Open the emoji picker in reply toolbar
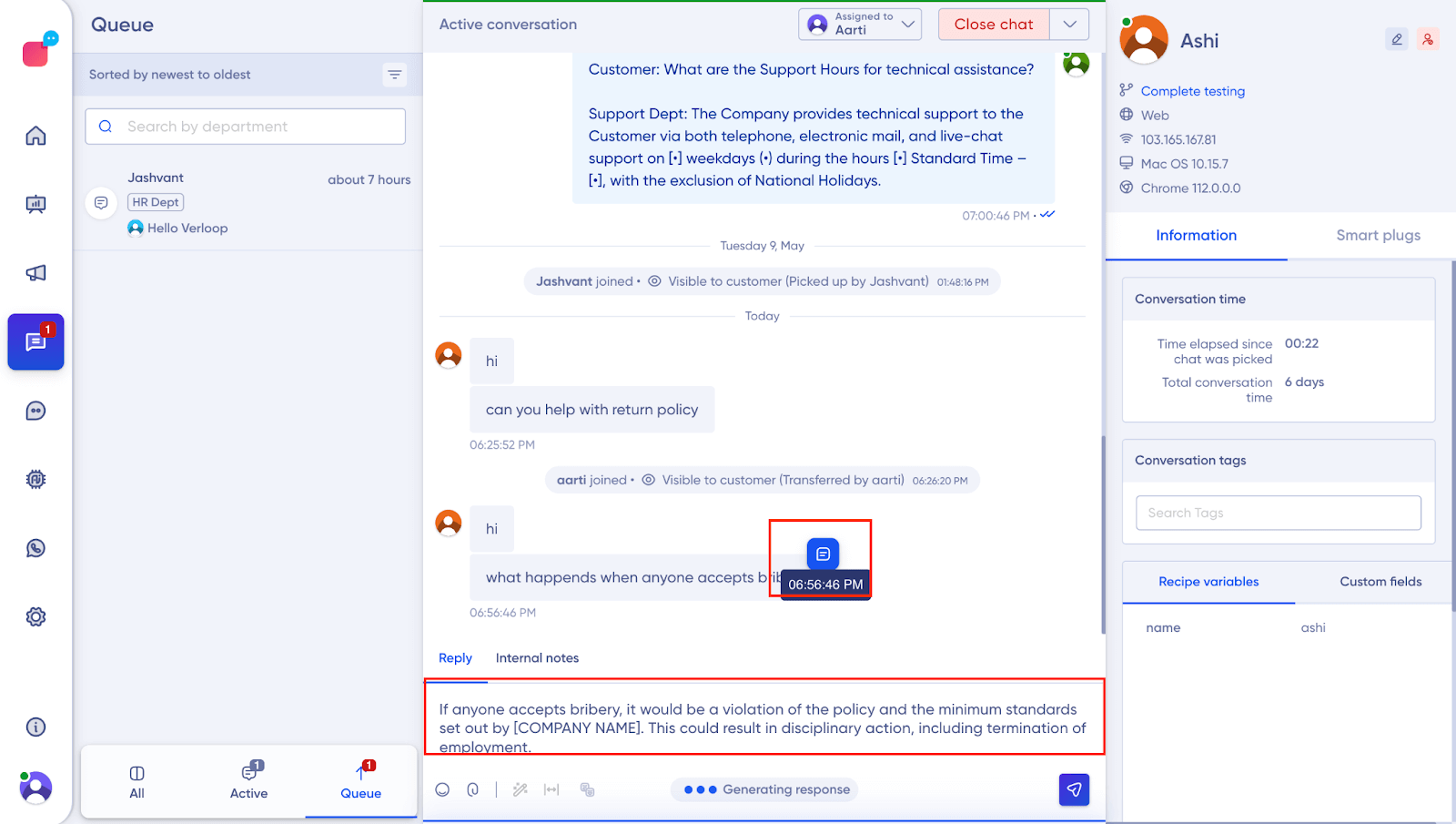 (442, 789)
